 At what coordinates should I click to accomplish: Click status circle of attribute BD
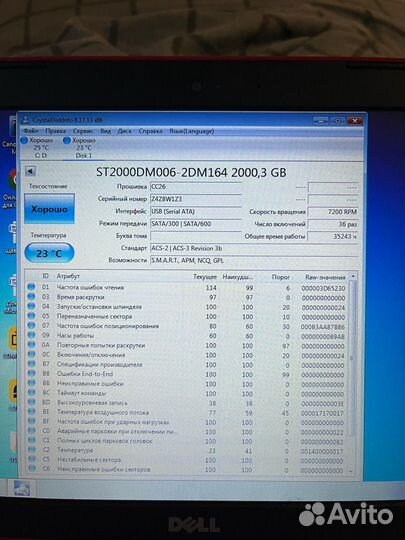tap(31, 402)
